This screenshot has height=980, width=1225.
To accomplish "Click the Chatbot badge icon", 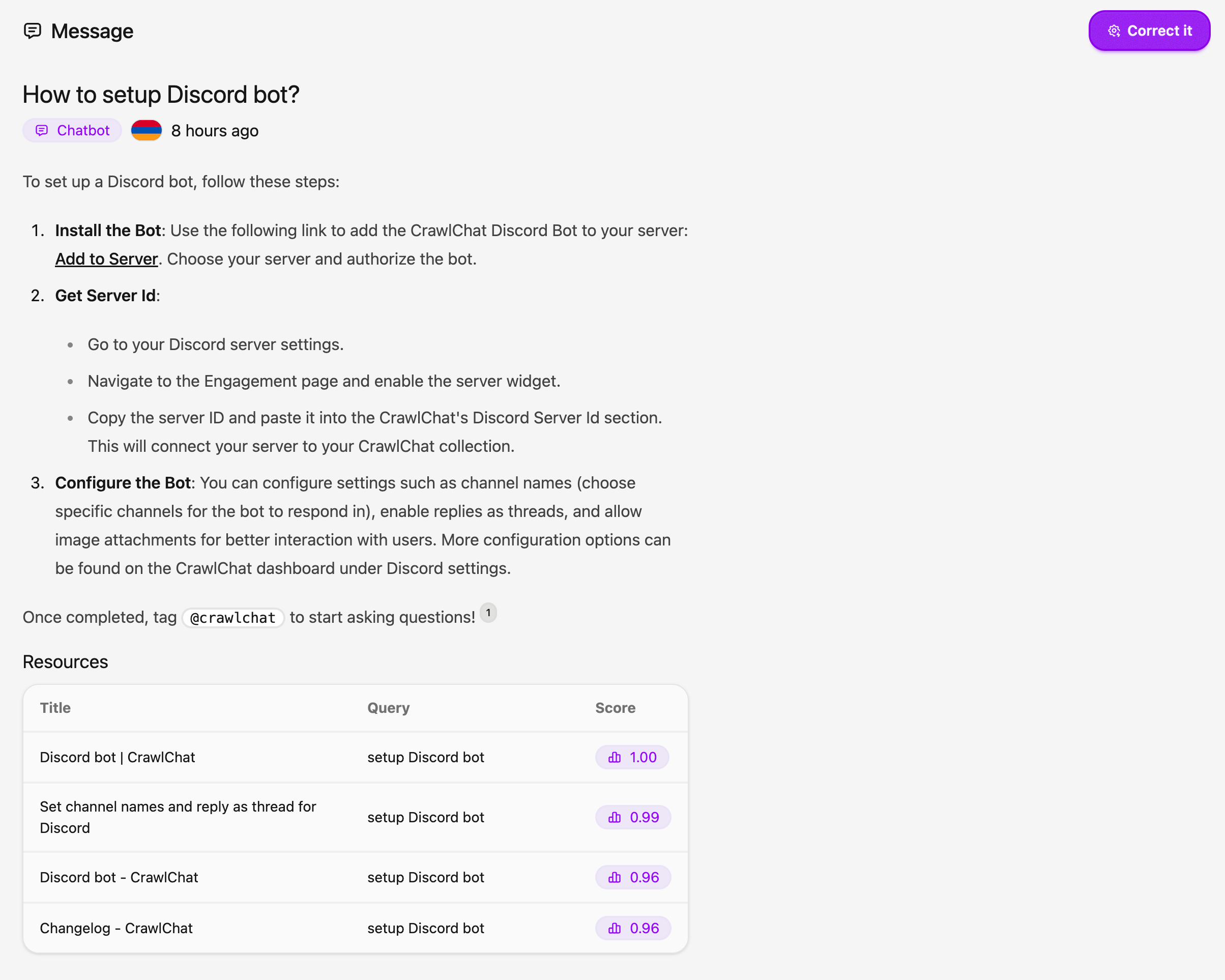I will coord(42,131).
